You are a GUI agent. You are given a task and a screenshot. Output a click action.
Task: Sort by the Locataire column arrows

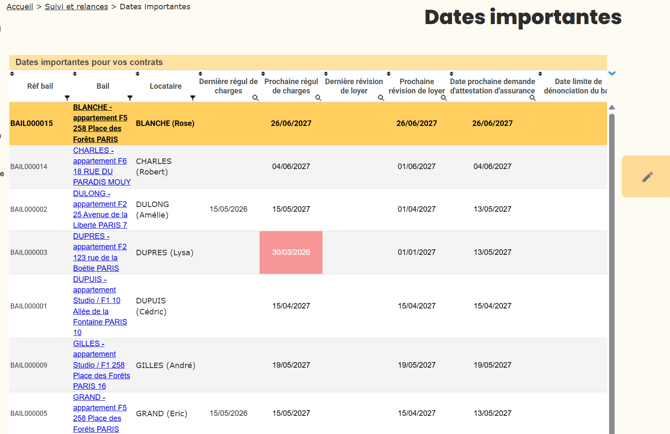pyautogui.click(x=138, y=74)
